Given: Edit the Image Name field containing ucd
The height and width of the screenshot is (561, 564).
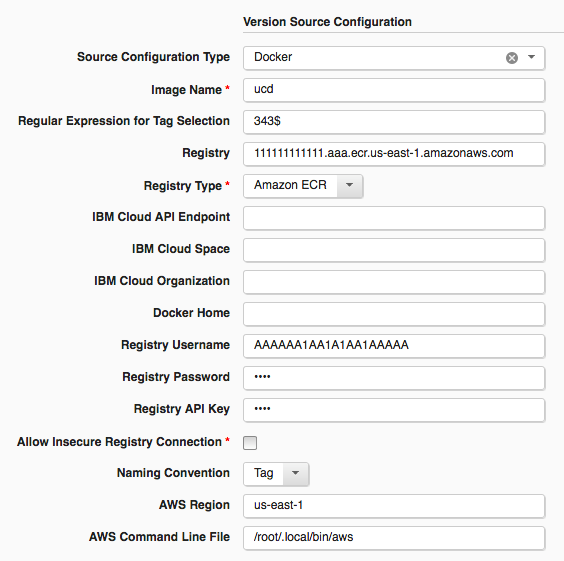Looking at the screenshot, I should click(x=394, y=90).
